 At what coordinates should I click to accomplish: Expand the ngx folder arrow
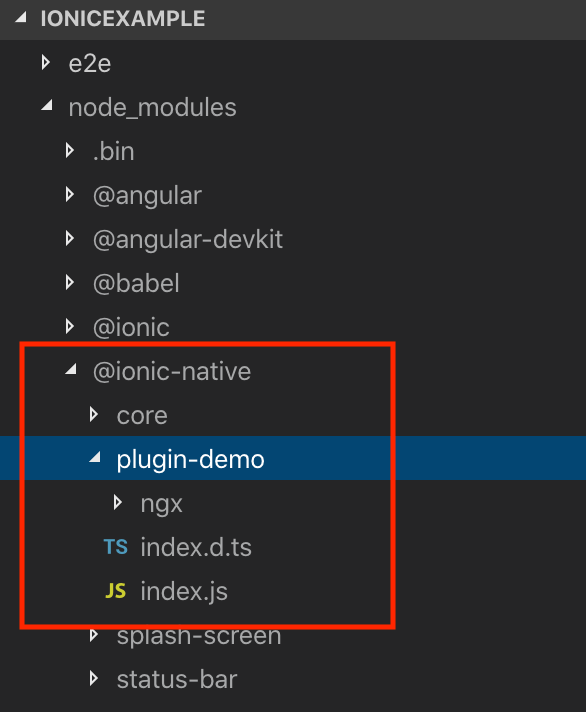coord(118,502)
